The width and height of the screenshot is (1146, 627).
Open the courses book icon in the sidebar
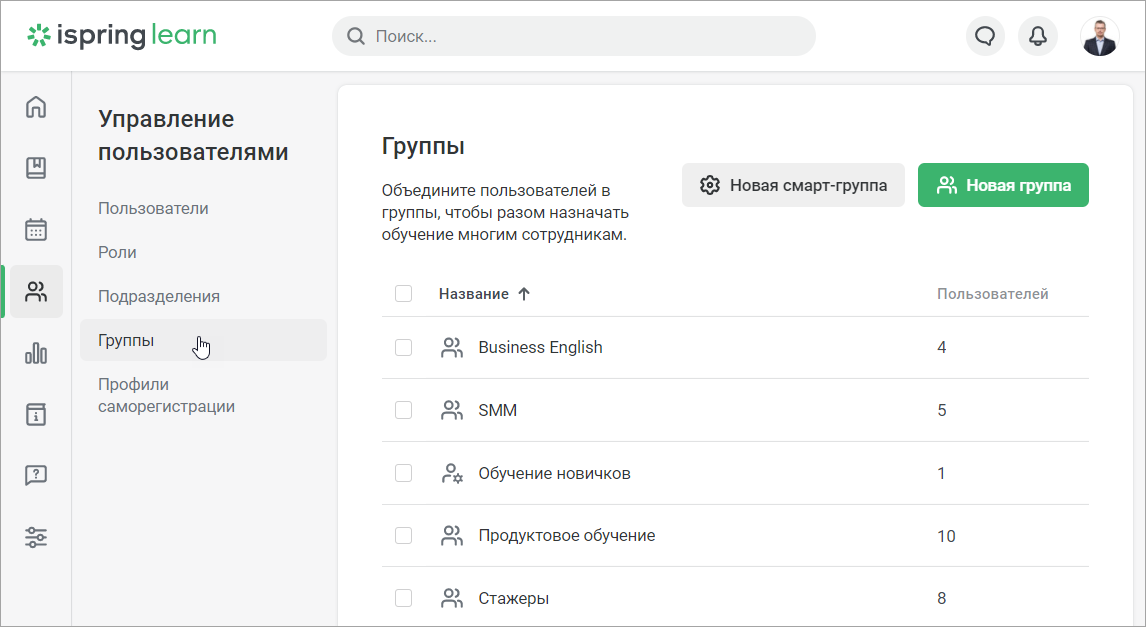pos(36,168)
